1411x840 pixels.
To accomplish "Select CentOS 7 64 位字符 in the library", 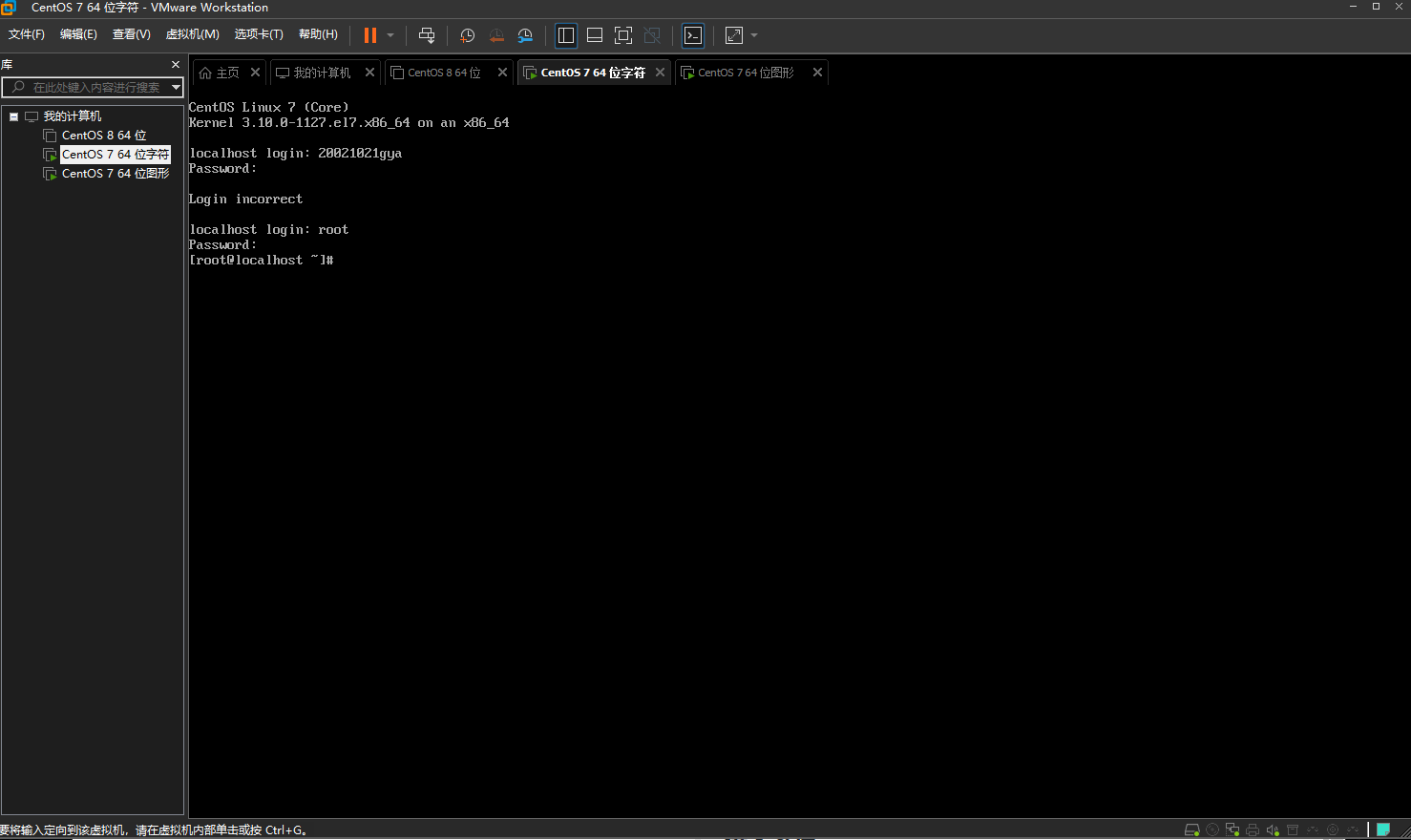I will (x=116, y=155).
